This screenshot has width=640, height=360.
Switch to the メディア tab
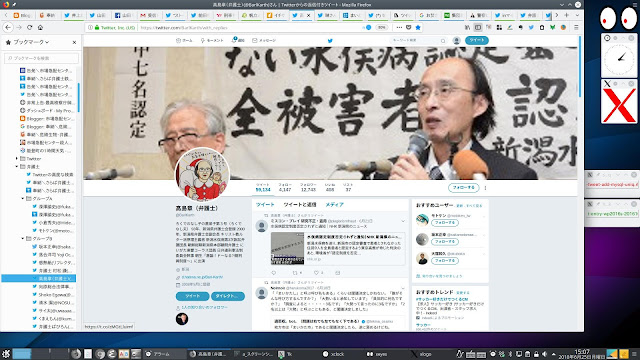(334, 204)
